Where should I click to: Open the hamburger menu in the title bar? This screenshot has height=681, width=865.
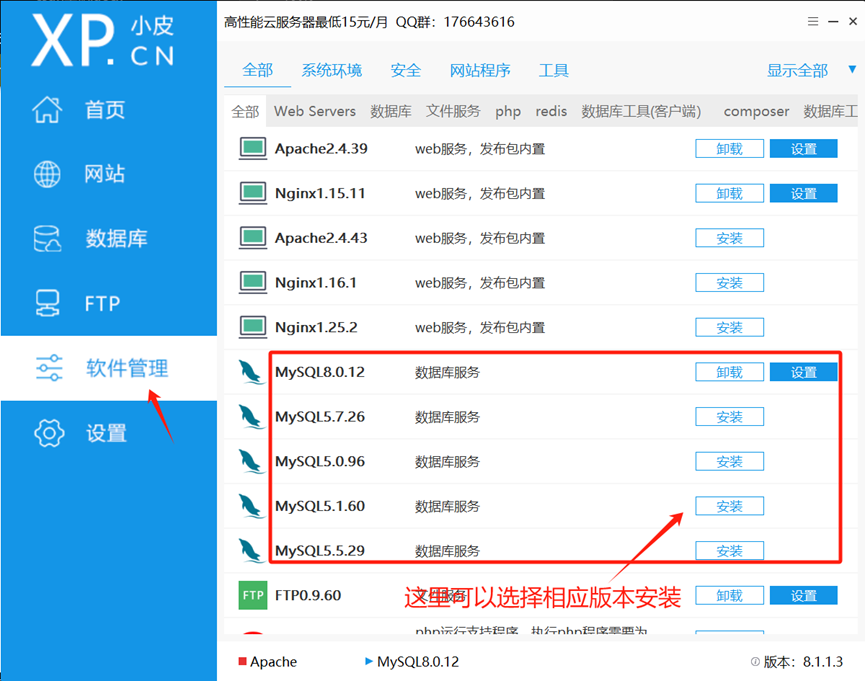tap(813, 22)
